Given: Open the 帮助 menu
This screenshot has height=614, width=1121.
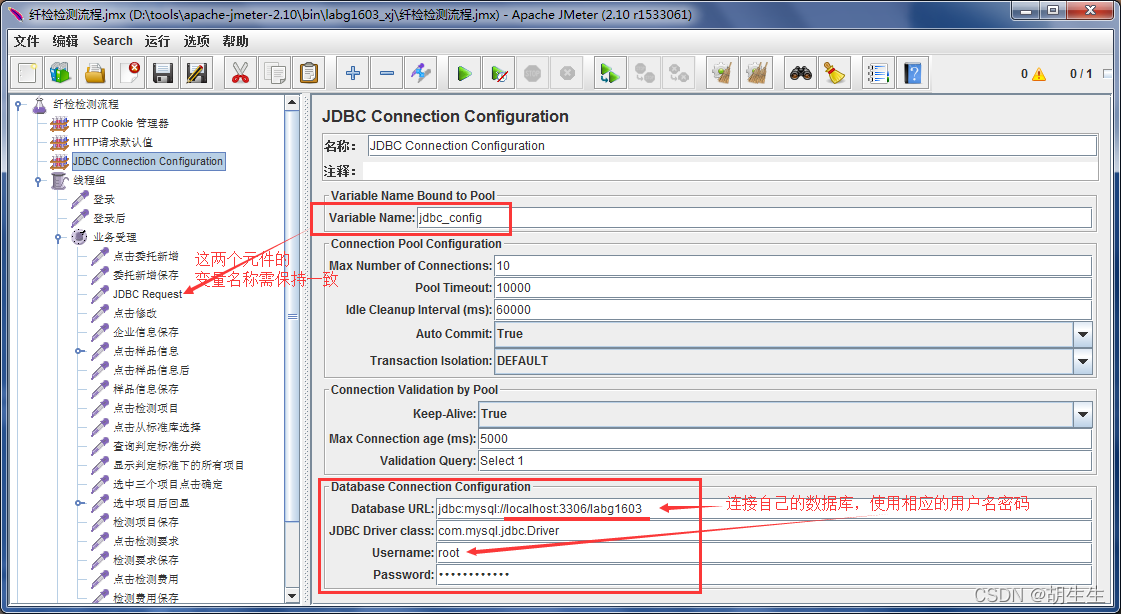Looking at the screenshot, I should click(x=235, y=41).
